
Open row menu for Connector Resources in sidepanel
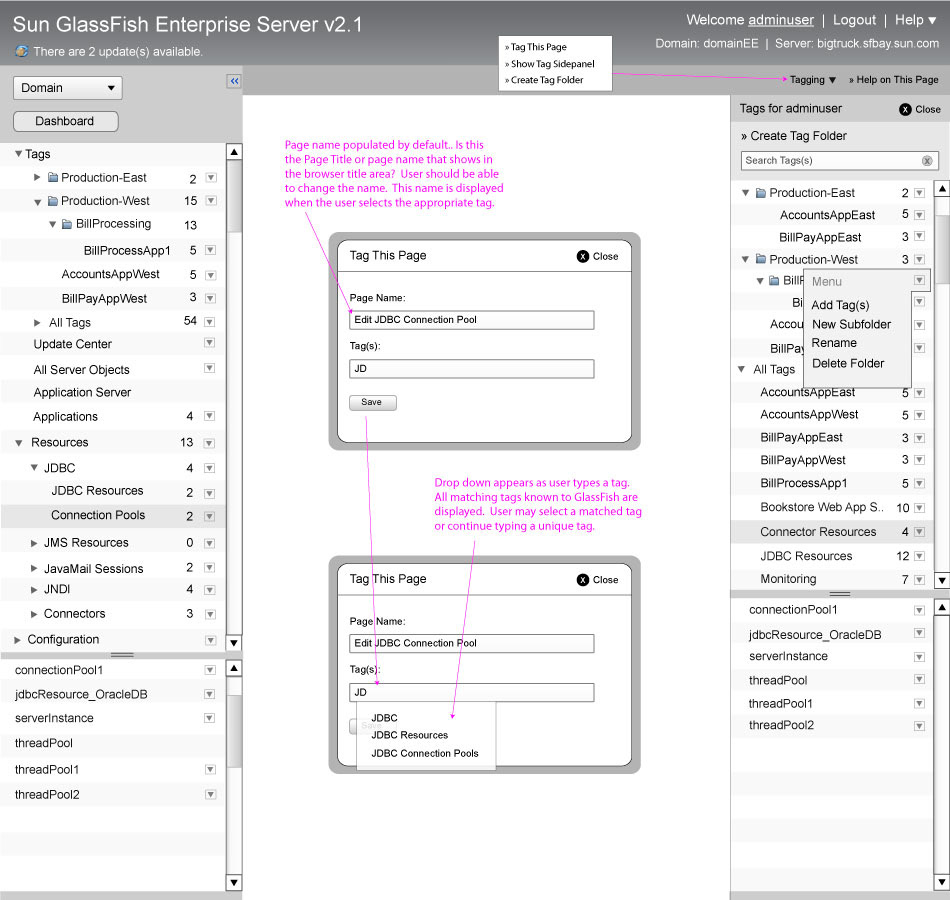pyautogui.click(x=920, y=532)
